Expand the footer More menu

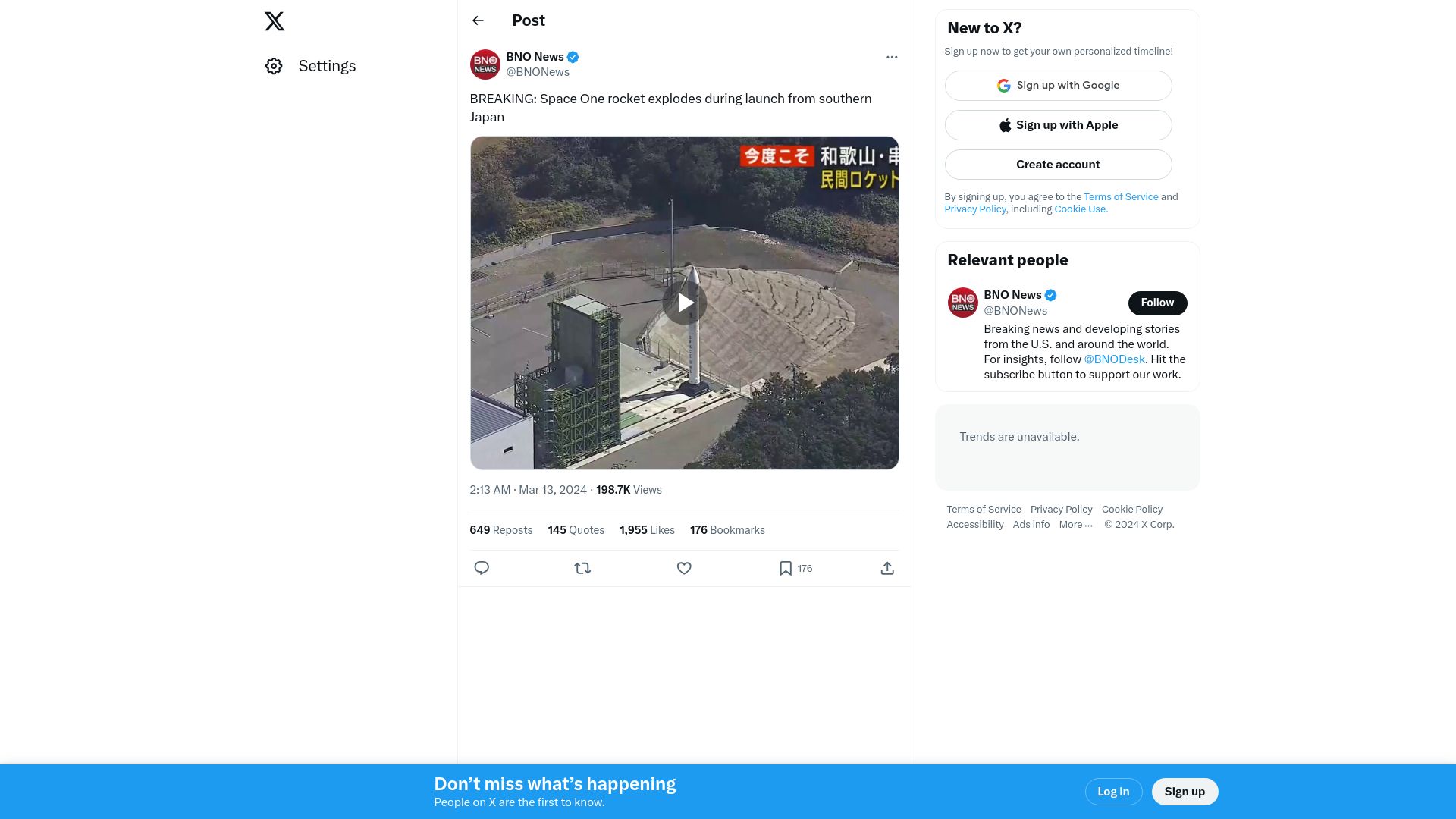pyautogui.click(x=1075, y=525)
